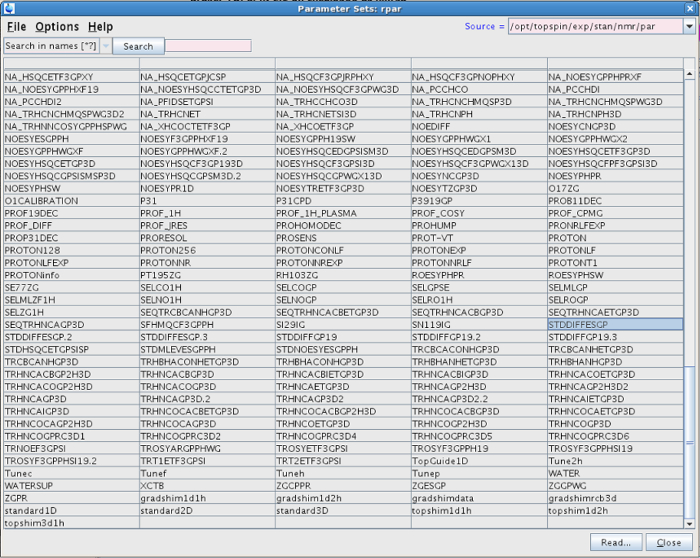Expand the Source path dropdown
Image resolution: width=700 pixels, height=558 pixels.
tap(689, 26)
